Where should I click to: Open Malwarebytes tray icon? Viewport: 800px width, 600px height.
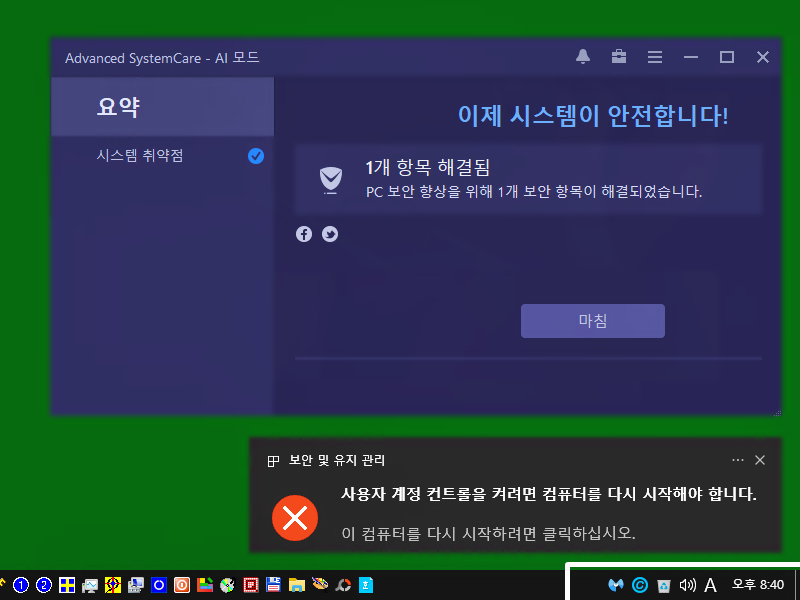(616, 585)
